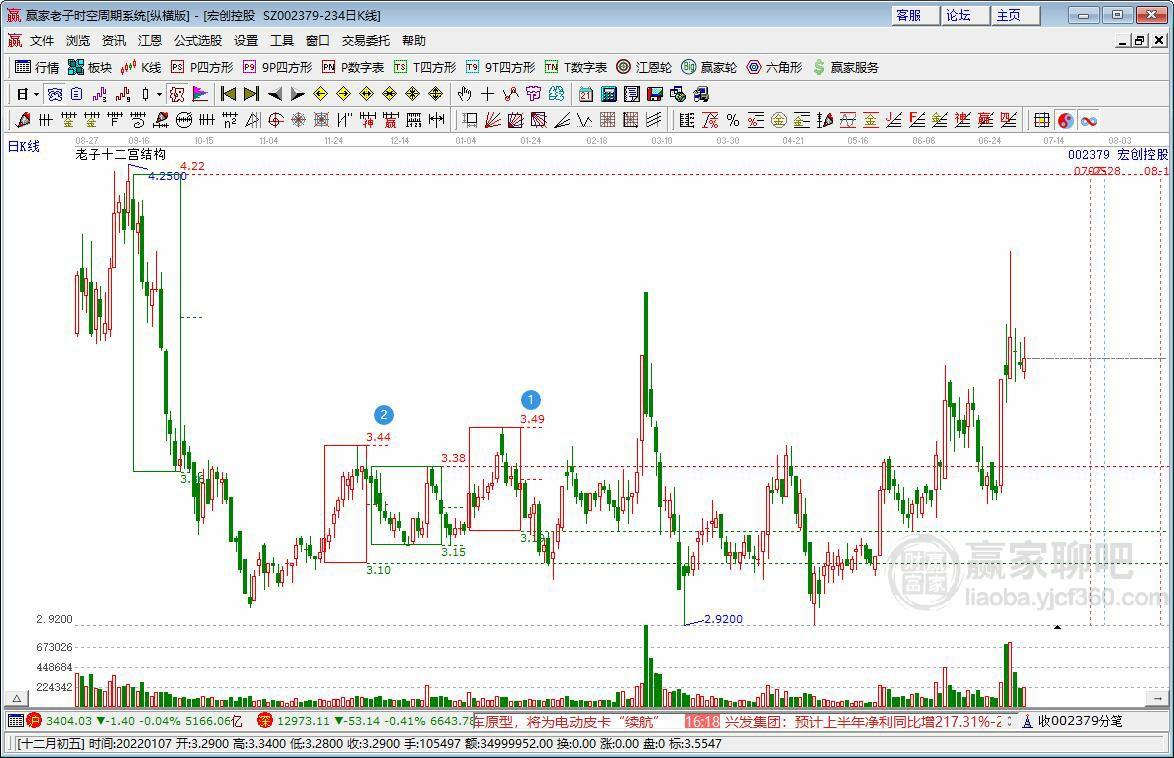Select the red fan lines tool
Screen dimensions: 1174x758
[493, 120]
